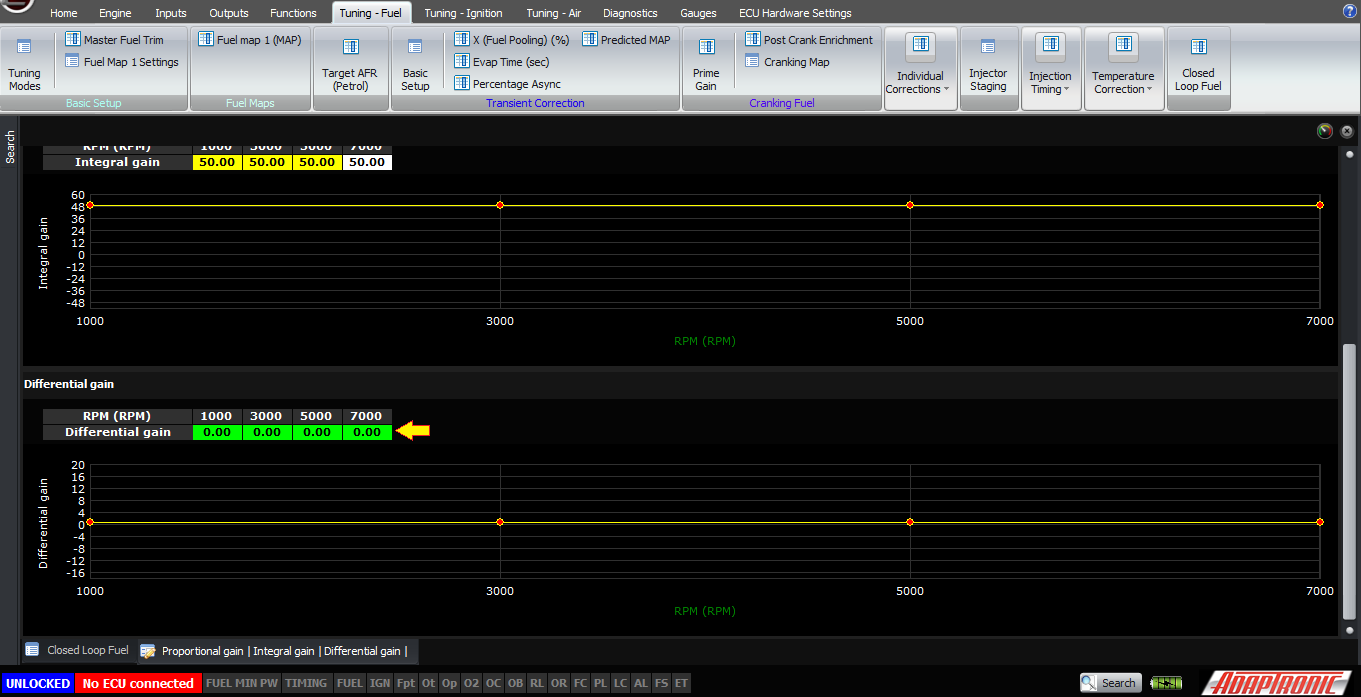This screenshot has width=1361, height=697.
Task: Select Proportional gain | Integral gain | Differential gain tab
Action: click(x=277, y=651)
